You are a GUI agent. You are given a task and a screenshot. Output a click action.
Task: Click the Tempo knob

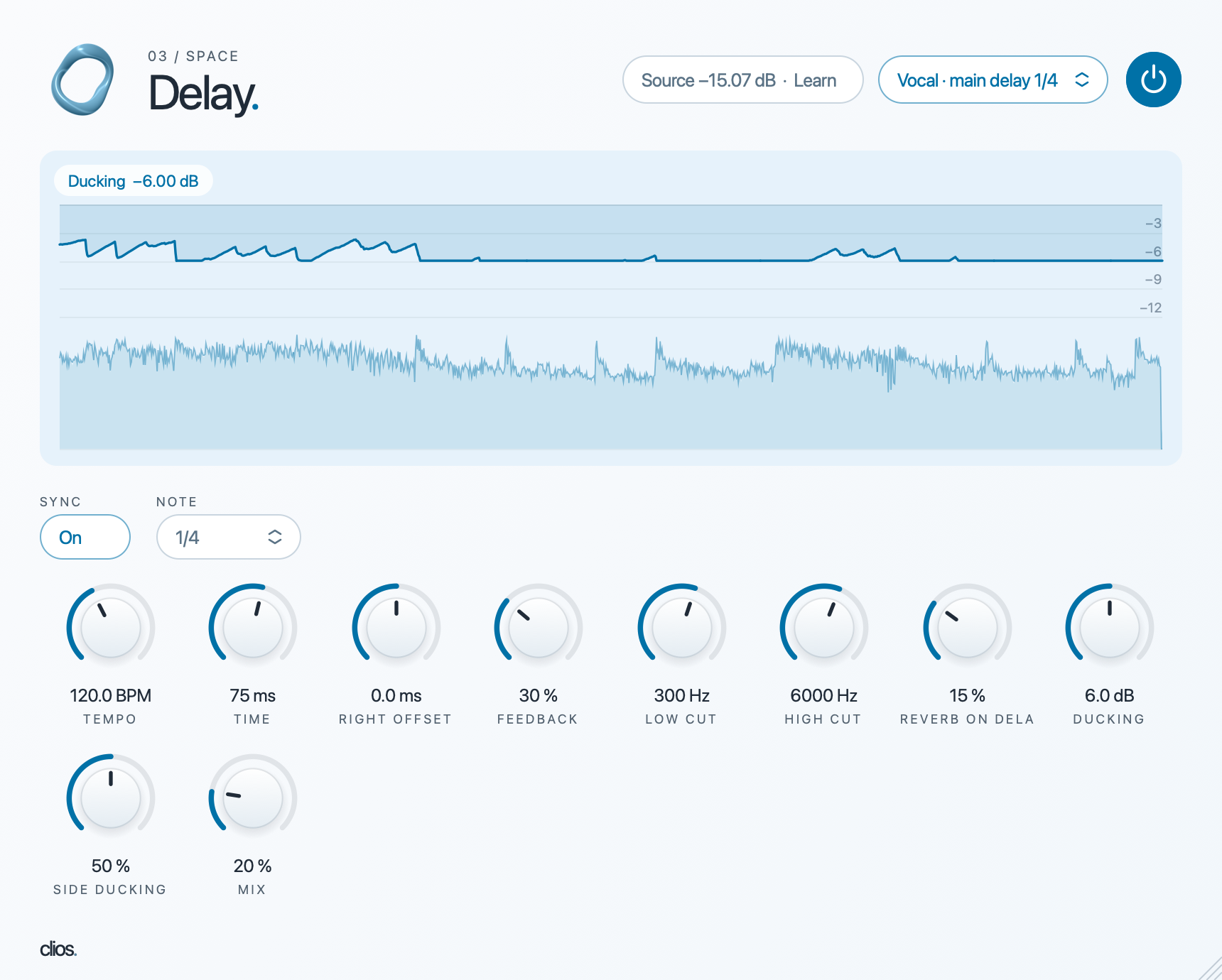point(111,628)
